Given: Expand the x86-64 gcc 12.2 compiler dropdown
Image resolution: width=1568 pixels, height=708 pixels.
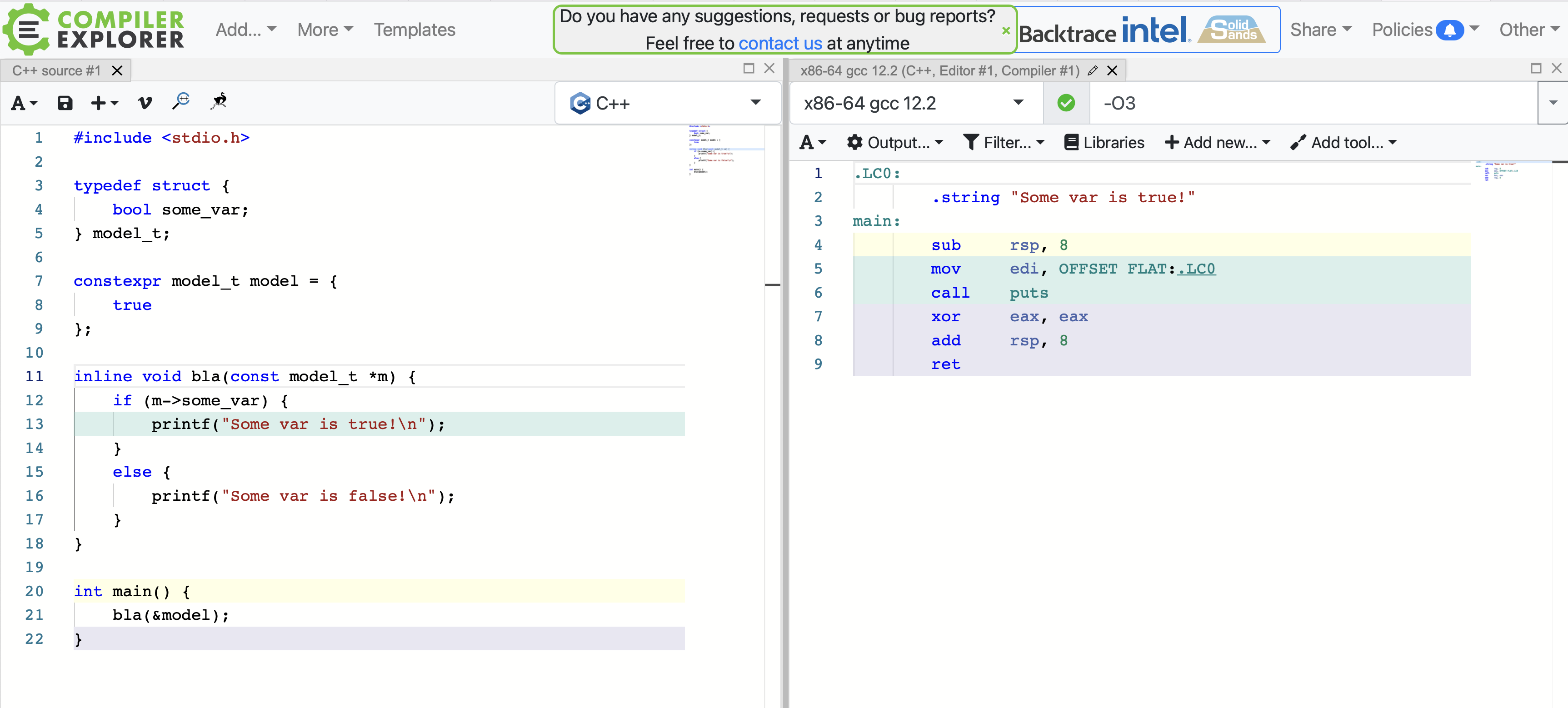Looking at the screenshot, I should [x=1020, y=104].
